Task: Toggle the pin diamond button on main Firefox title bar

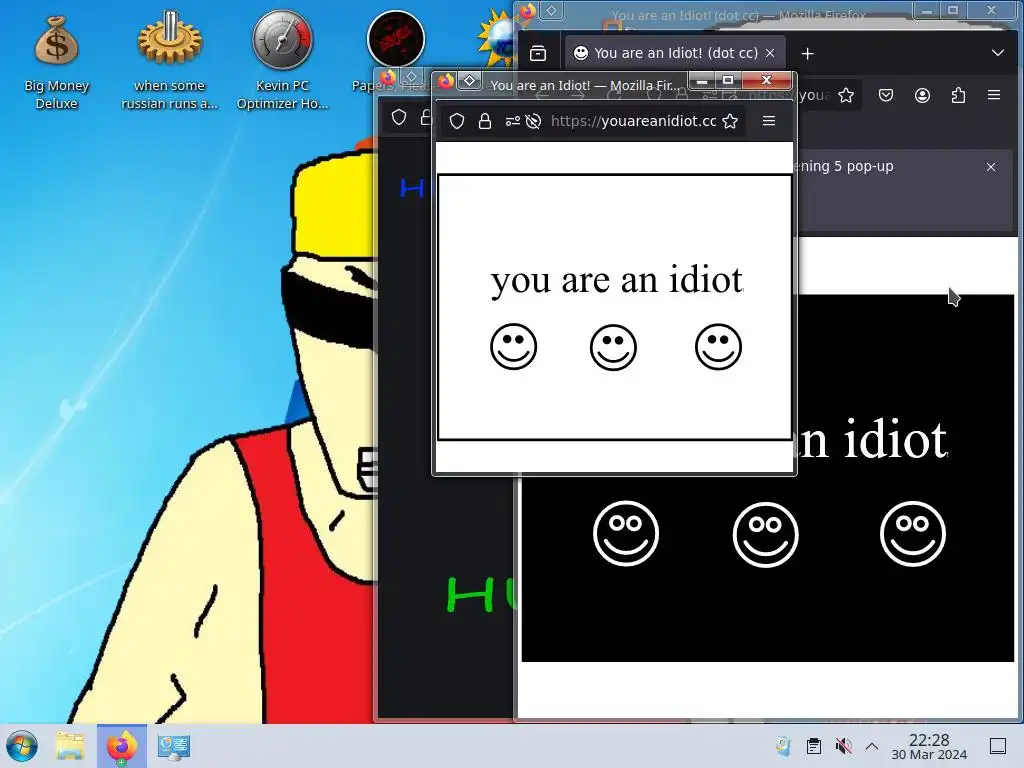Action: click(552, 10)
